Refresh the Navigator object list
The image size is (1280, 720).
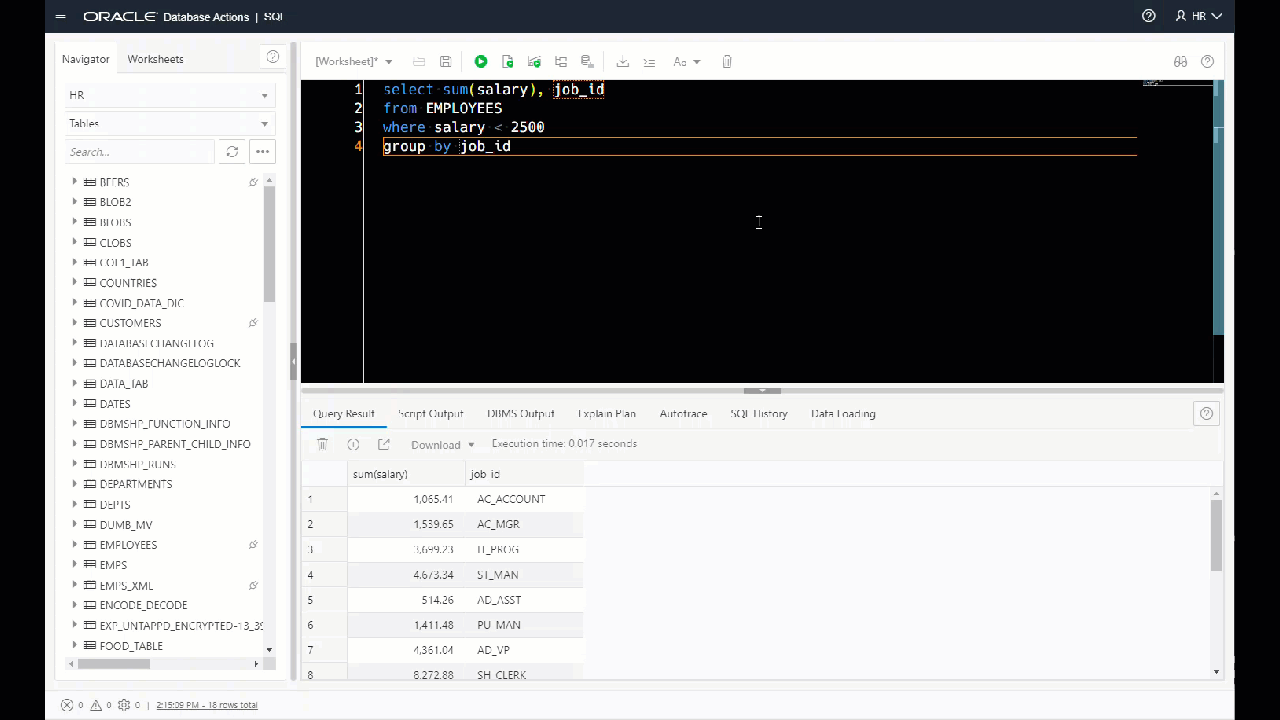pos(232,152)
